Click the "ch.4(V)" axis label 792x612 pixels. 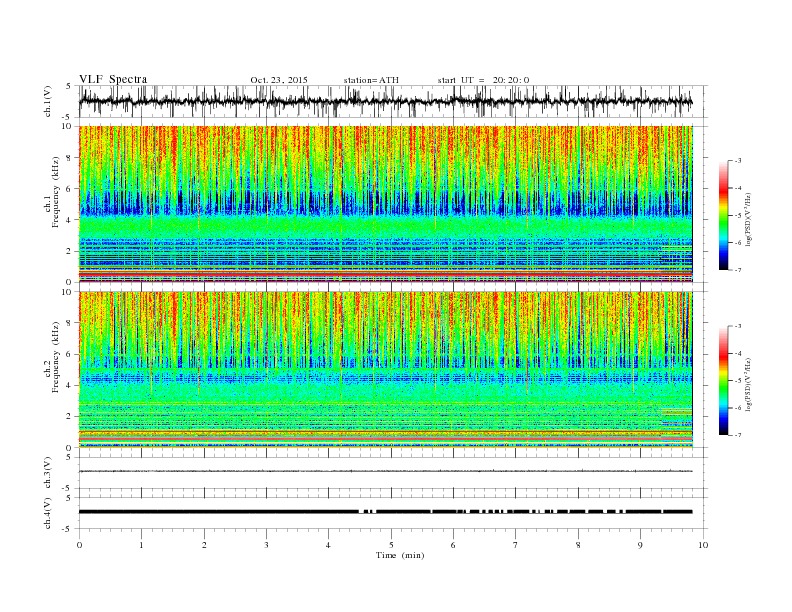click(48, 513)
